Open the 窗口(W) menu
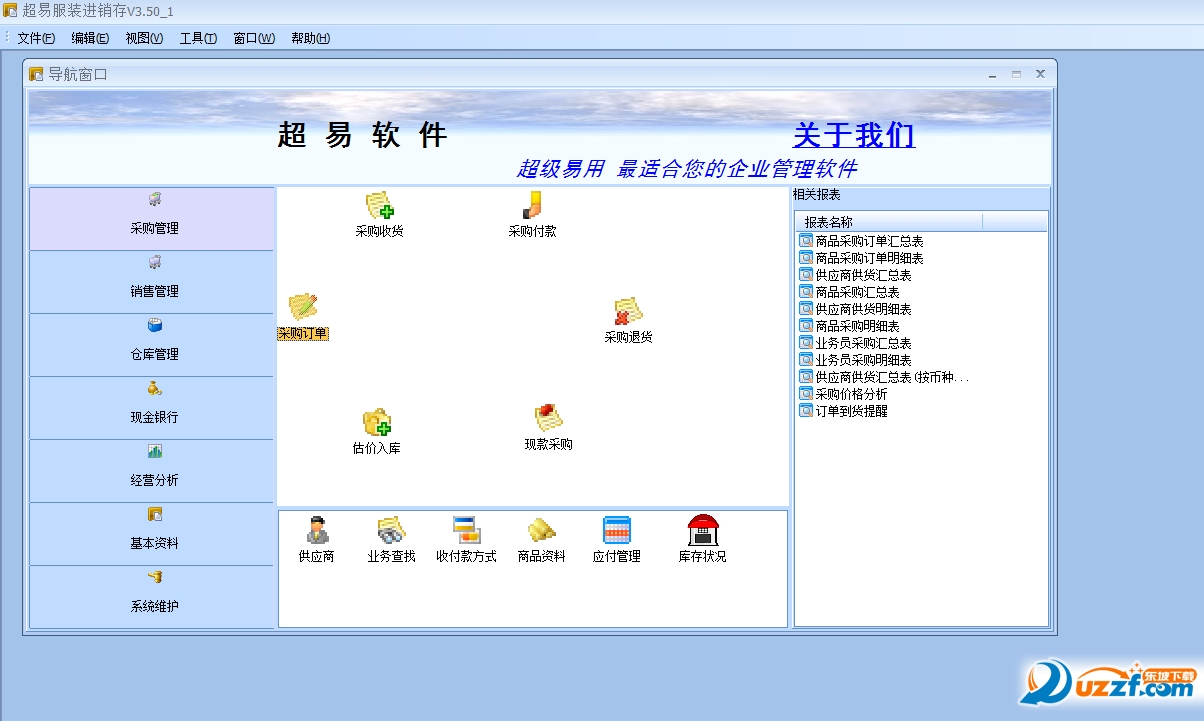 point(254,38)
